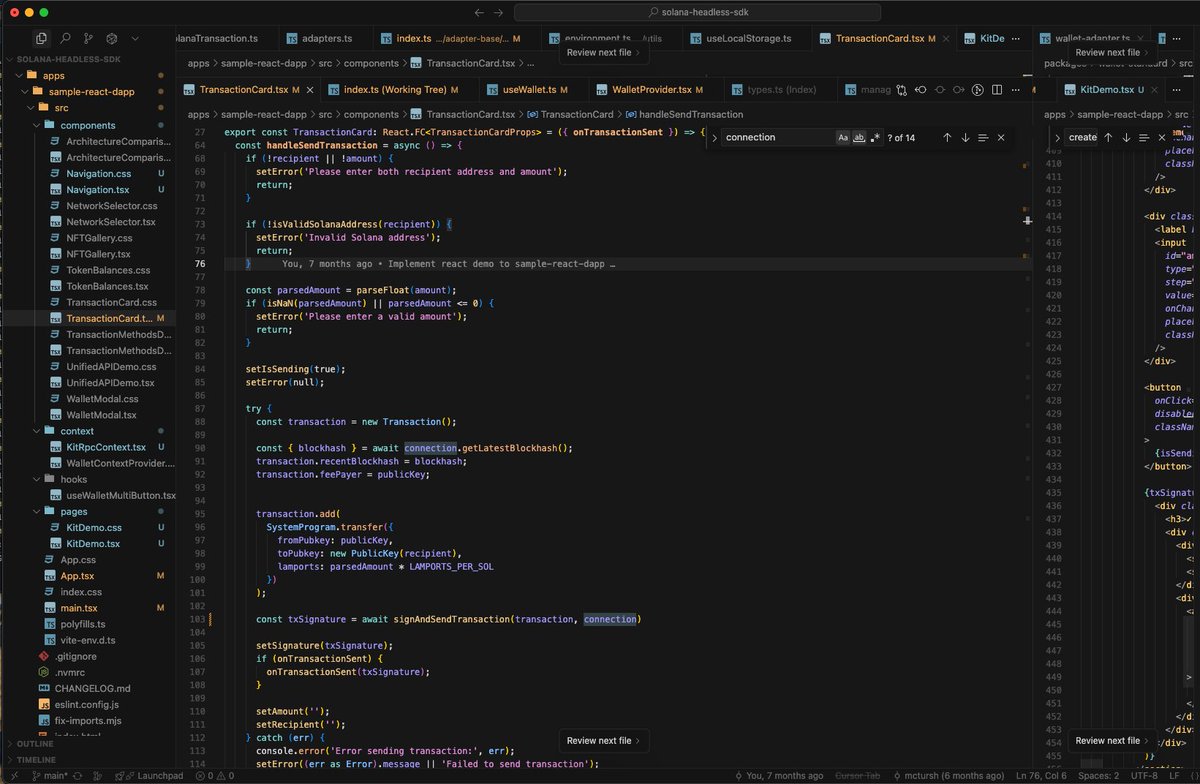Go to next match for connection
The height and width of the screenshot is (784, 1200).
(965, 137)
